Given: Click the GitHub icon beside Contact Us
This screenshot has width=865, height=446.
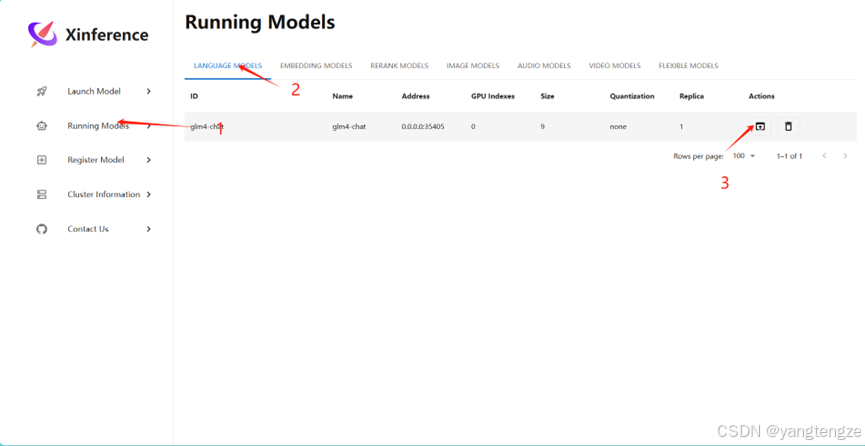Looking at the screenshot, I should click(x=41, y=229).
